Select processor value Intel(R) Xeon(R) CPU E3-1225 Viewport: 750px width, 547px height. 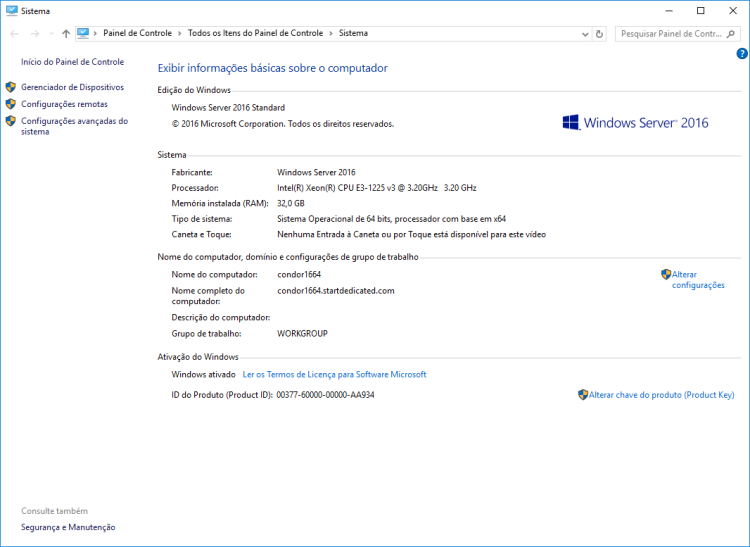[x=376, y=188]
